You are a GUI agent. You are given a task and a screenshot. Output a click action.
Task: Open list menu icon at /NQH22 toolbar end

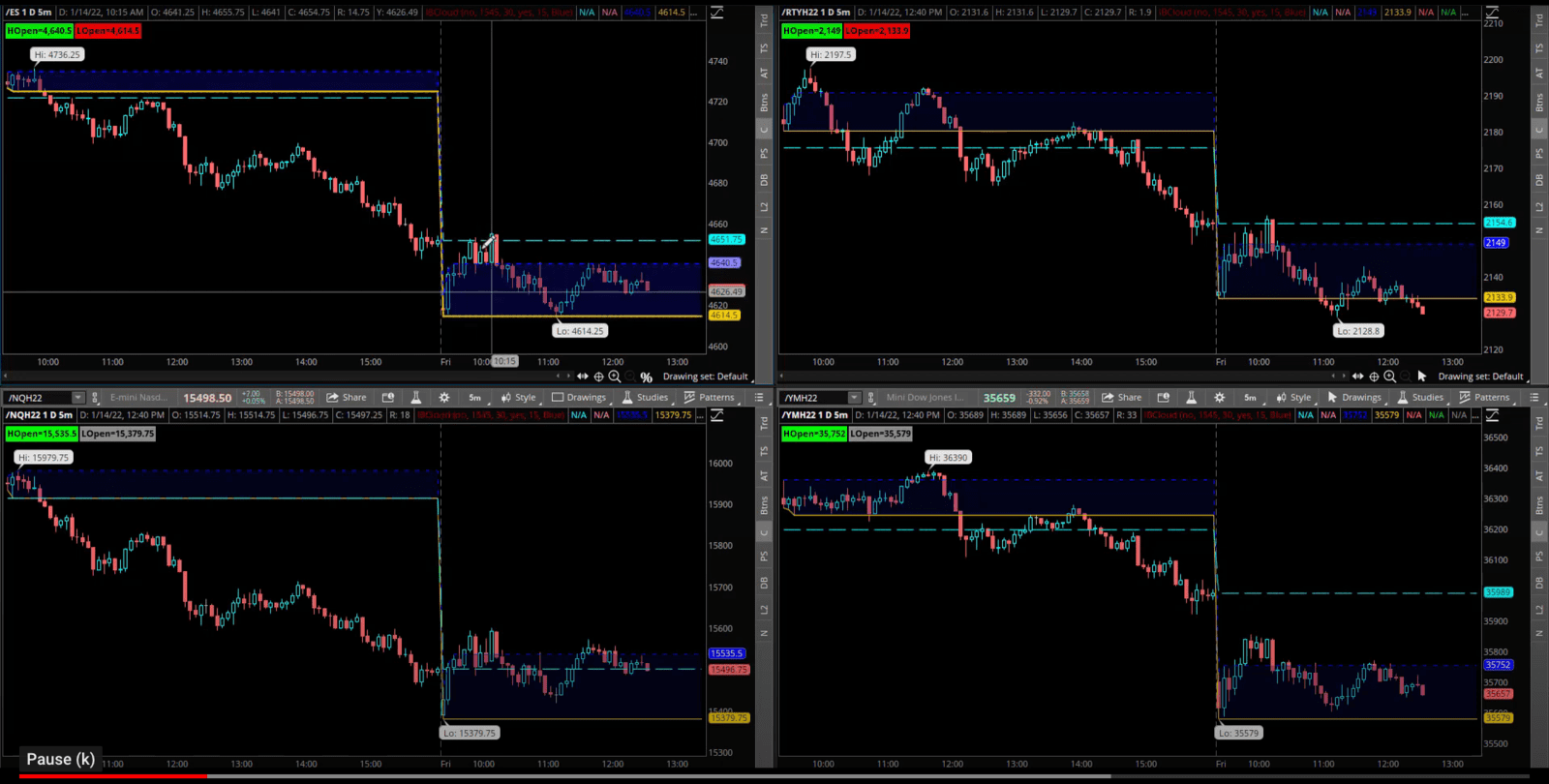pyautogui.click(x=759, y=398)
